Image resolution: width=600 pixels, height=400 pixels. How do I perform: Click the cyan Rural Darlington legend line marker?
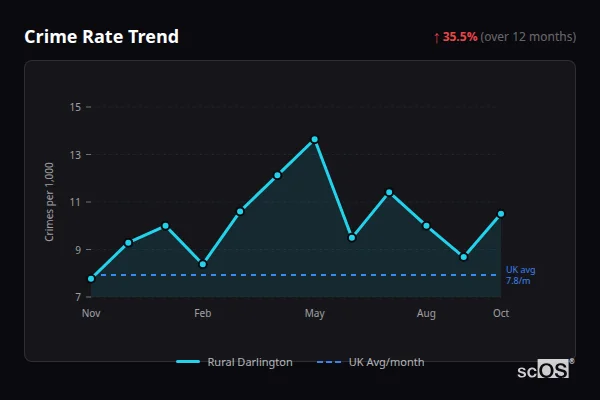tap(188, 362)
